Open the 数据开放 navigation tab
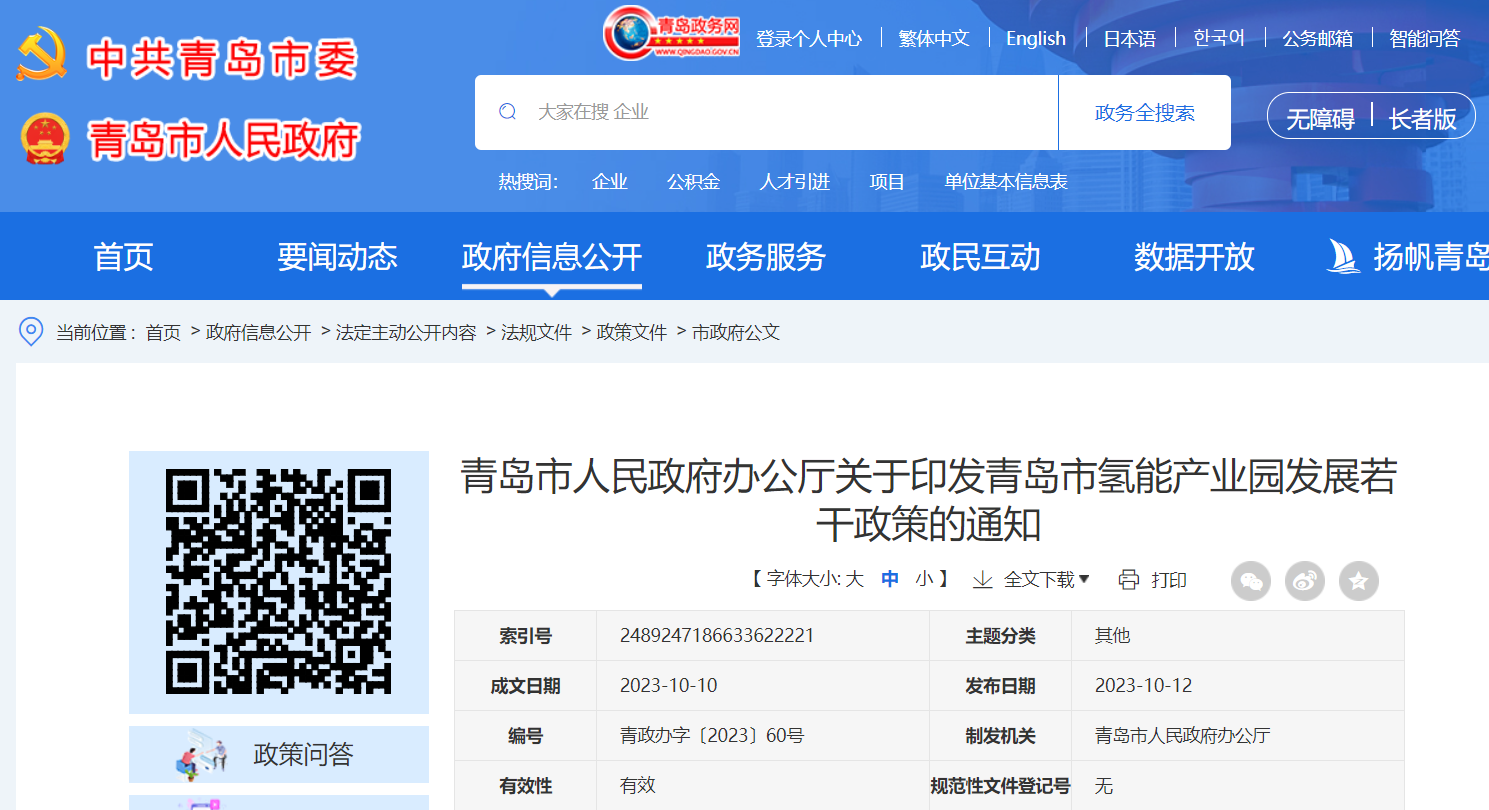The image size is (1489, 810). (1194, 257)
